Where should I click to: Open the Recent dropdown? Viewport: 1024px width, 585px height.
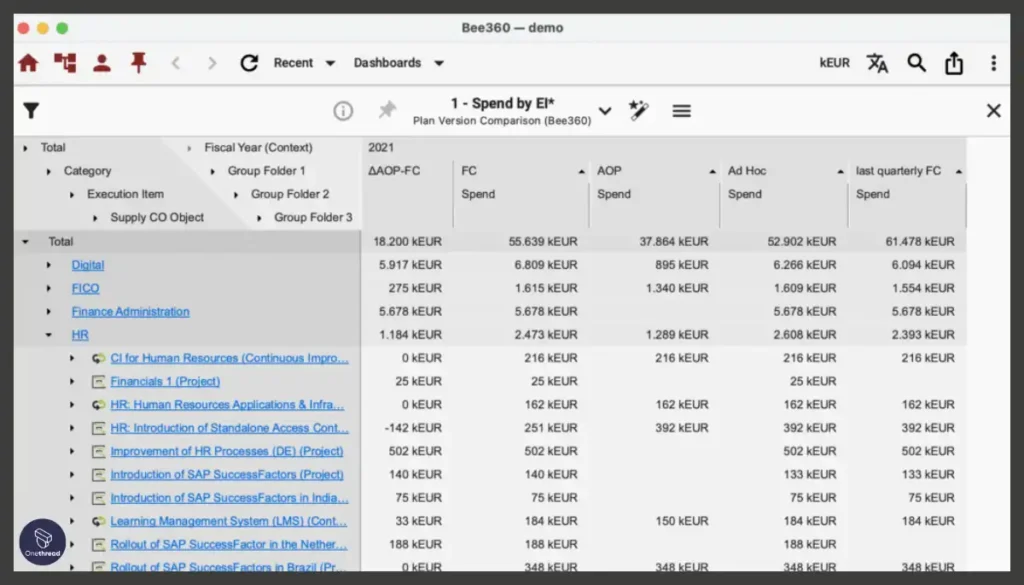click(304, 63)
